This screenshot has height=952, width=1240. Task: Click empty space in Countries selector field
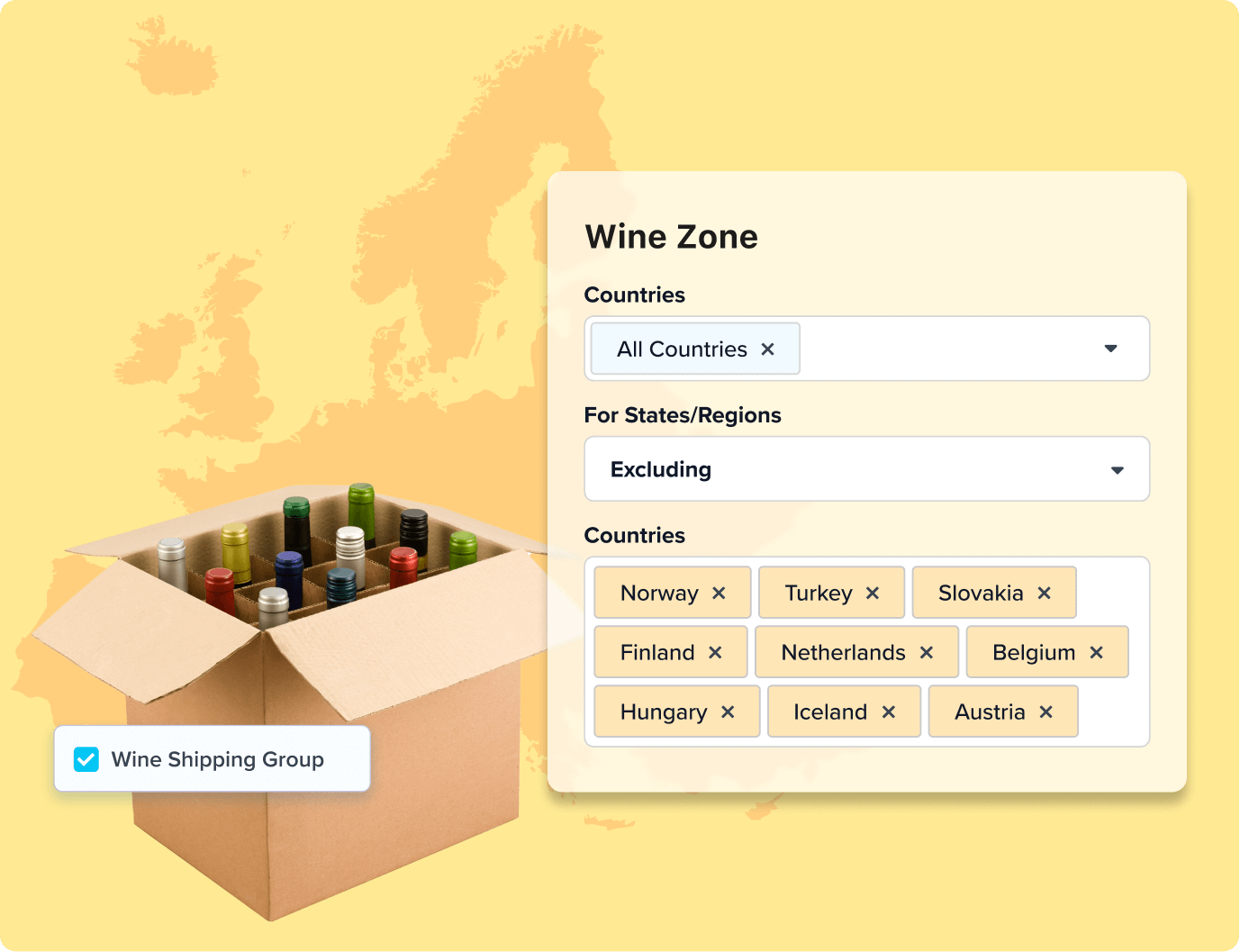point(946,349)
